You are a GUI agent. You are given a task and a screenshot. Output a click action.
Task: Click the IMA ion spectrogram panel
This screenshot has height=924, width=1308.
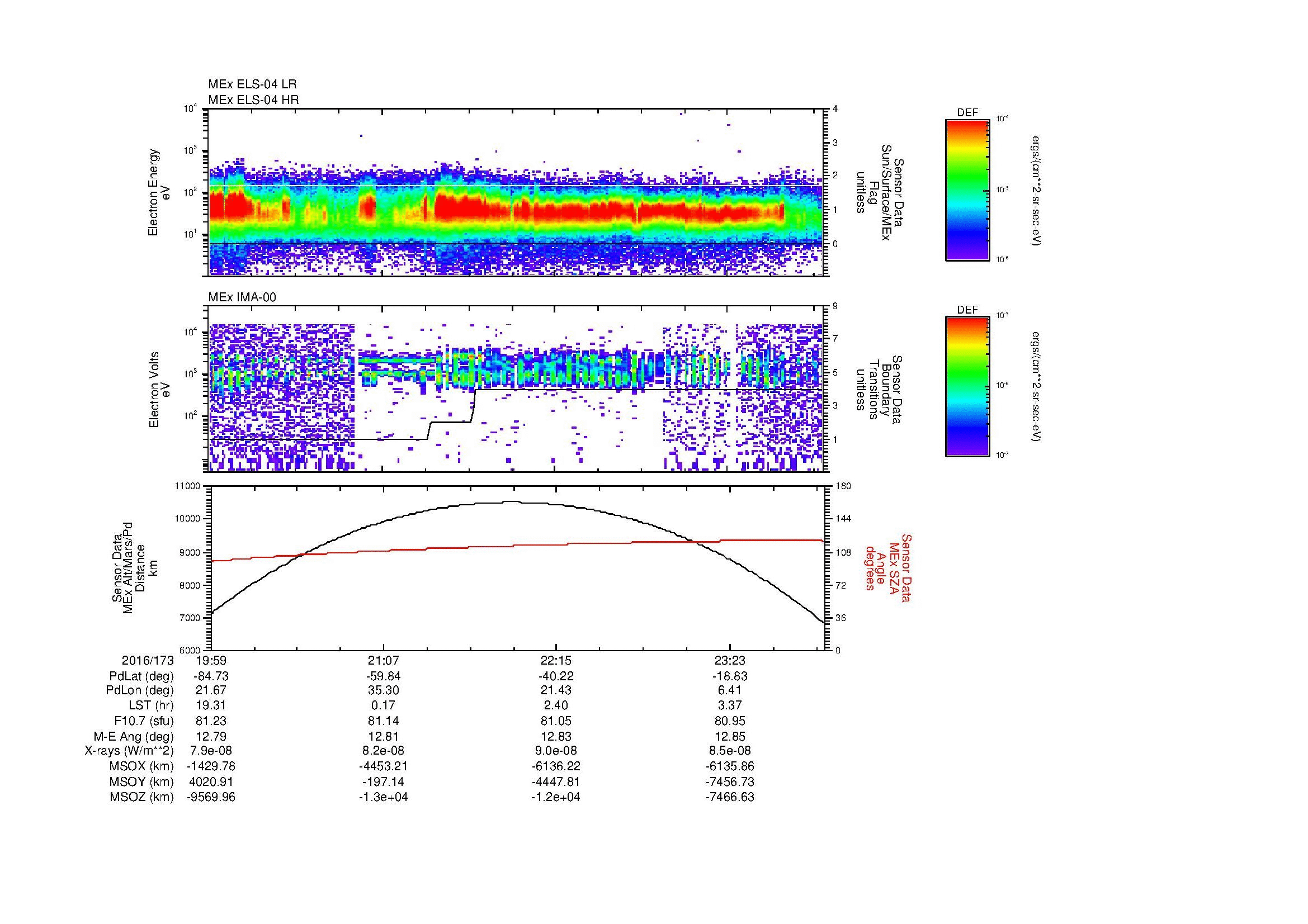pyautogui.click(x=517, y=390)
